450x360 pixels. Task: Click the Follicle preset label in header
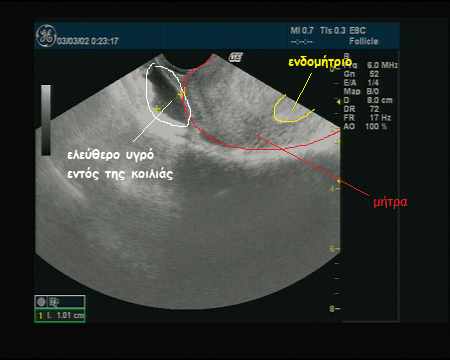[x=364, y=41]
